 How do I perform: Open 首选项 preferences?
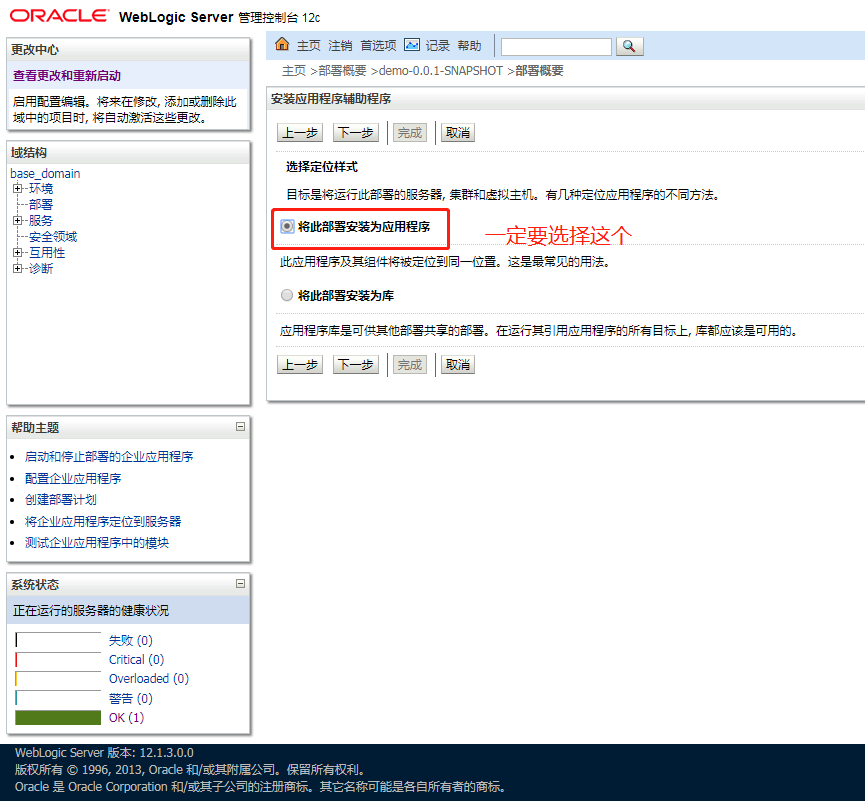(x=378, y=46)
